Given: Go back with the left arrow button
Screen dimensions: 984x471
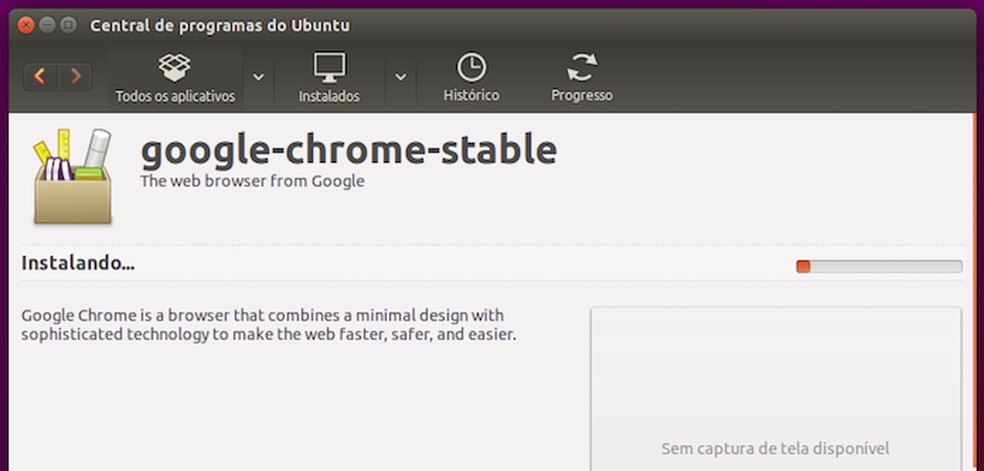Looking at the screenshot, I should pyautogui.click(x=41, y=77).
